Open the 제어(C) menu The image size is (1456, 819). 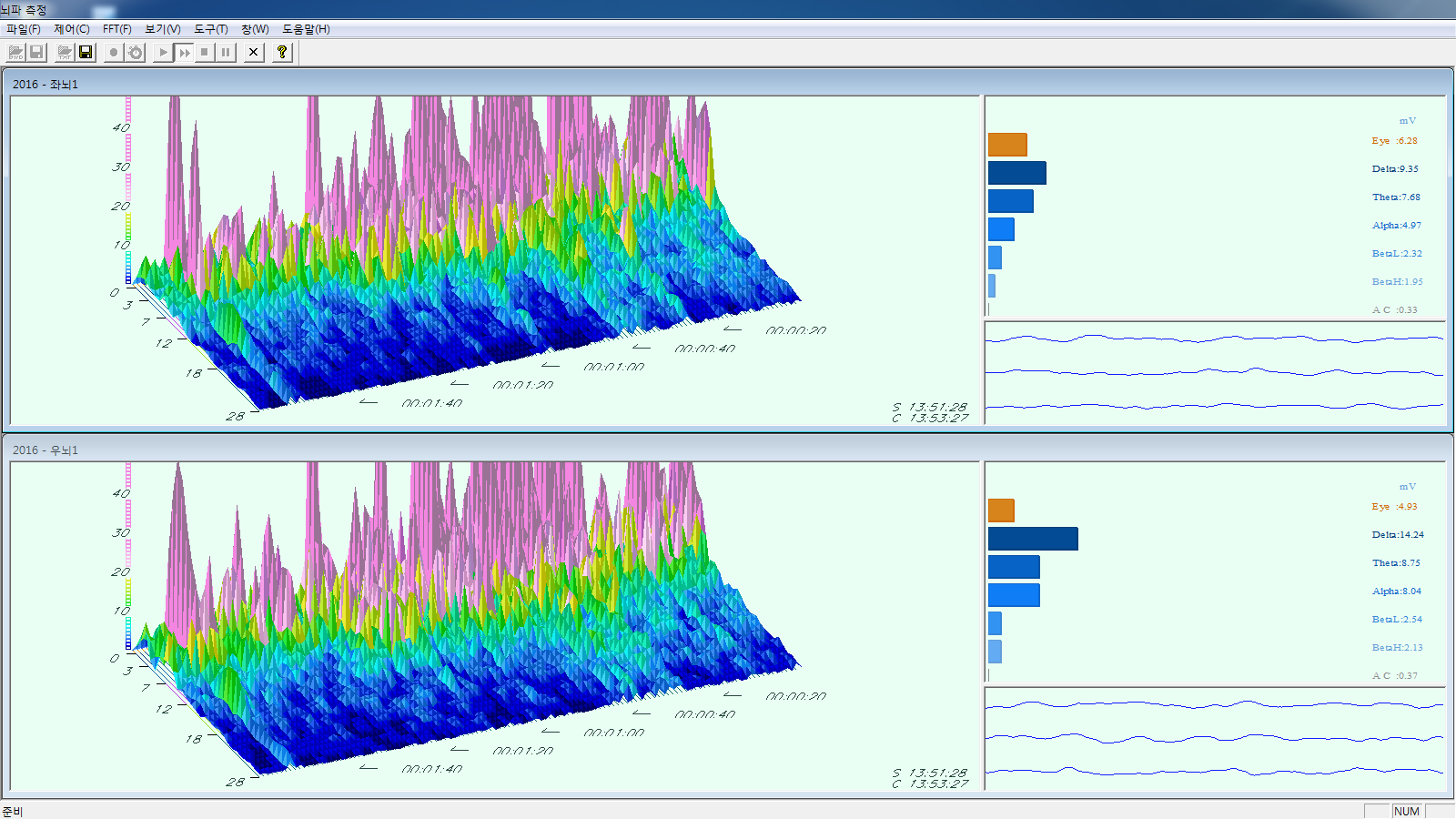[x=72, y=29]
